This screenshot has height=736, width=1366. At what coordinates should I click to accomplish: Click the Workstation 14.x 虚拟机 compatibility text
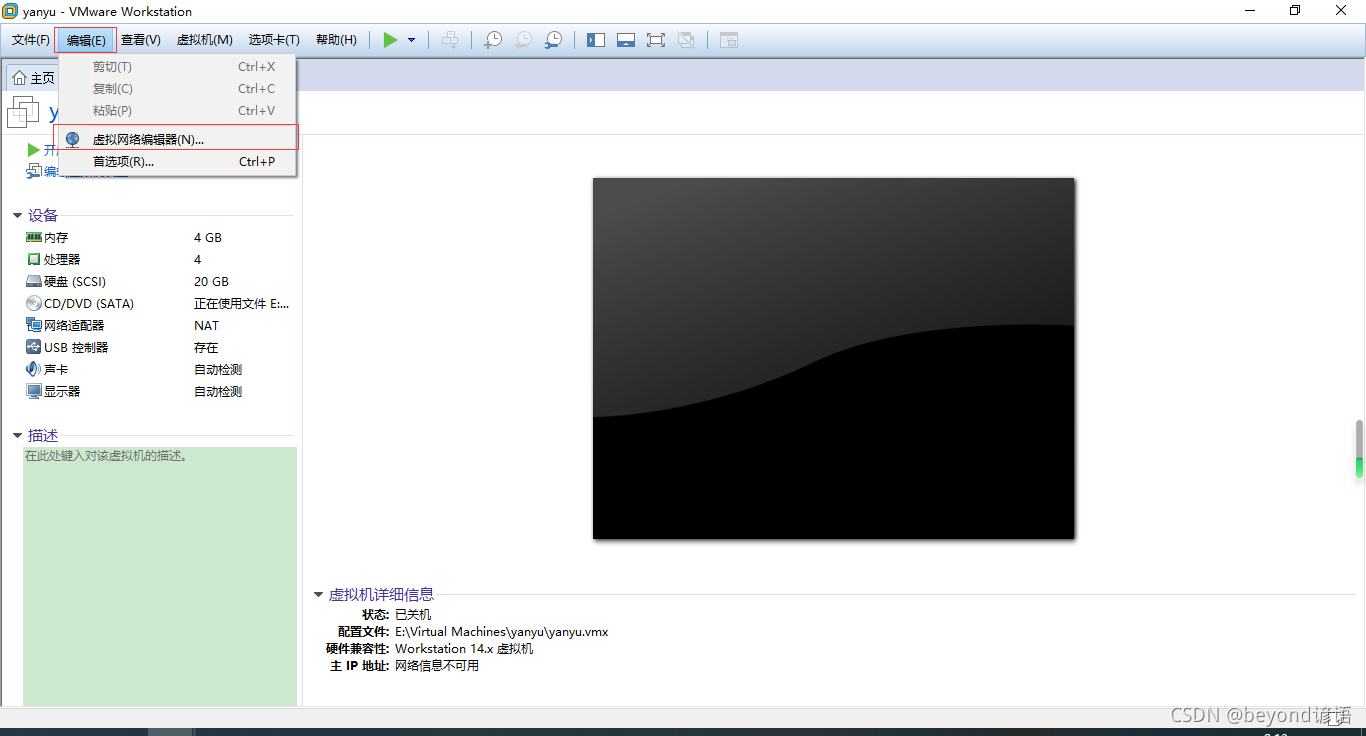[464, 648]
